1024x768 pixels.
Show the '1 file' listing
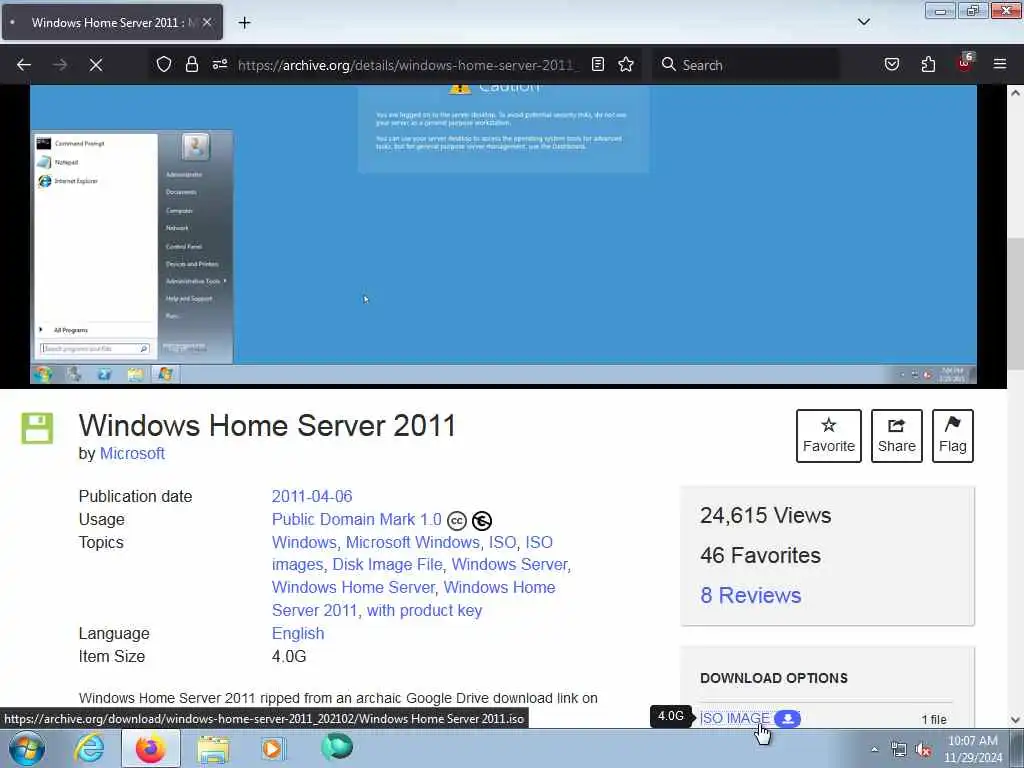[934, 719]
